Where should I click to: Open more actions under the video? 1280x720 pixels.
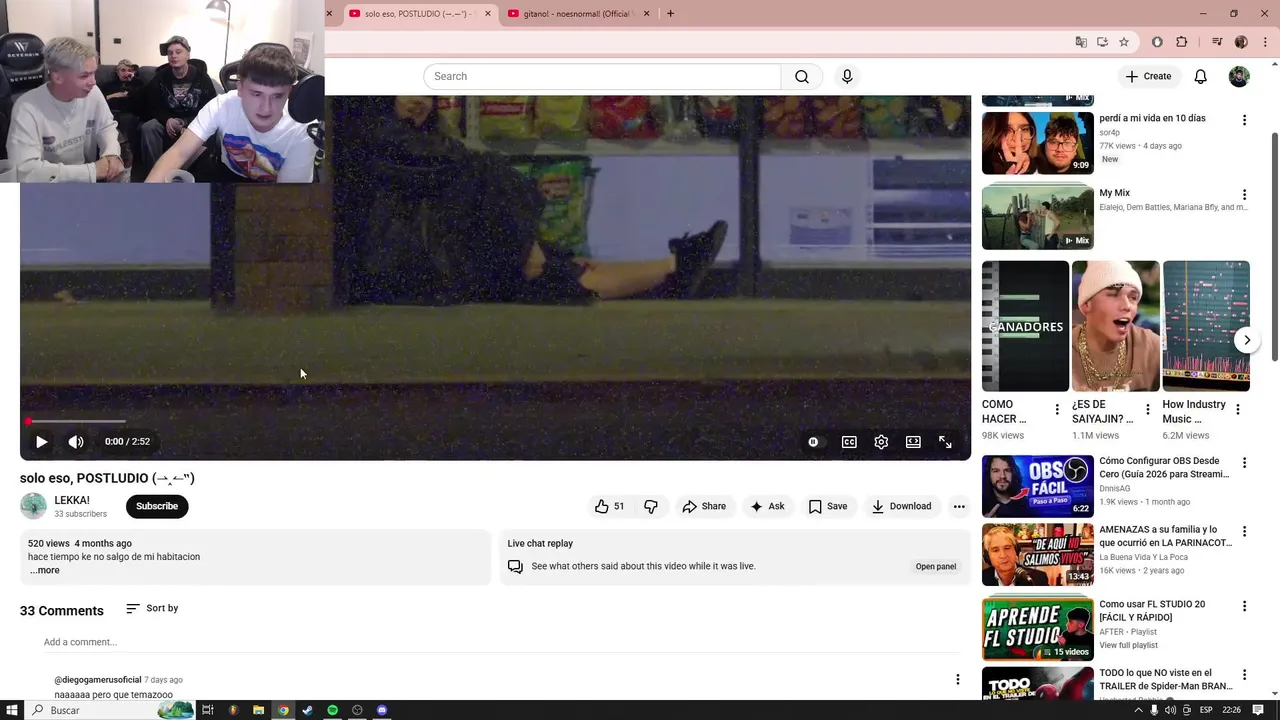(x=959, y=506)
